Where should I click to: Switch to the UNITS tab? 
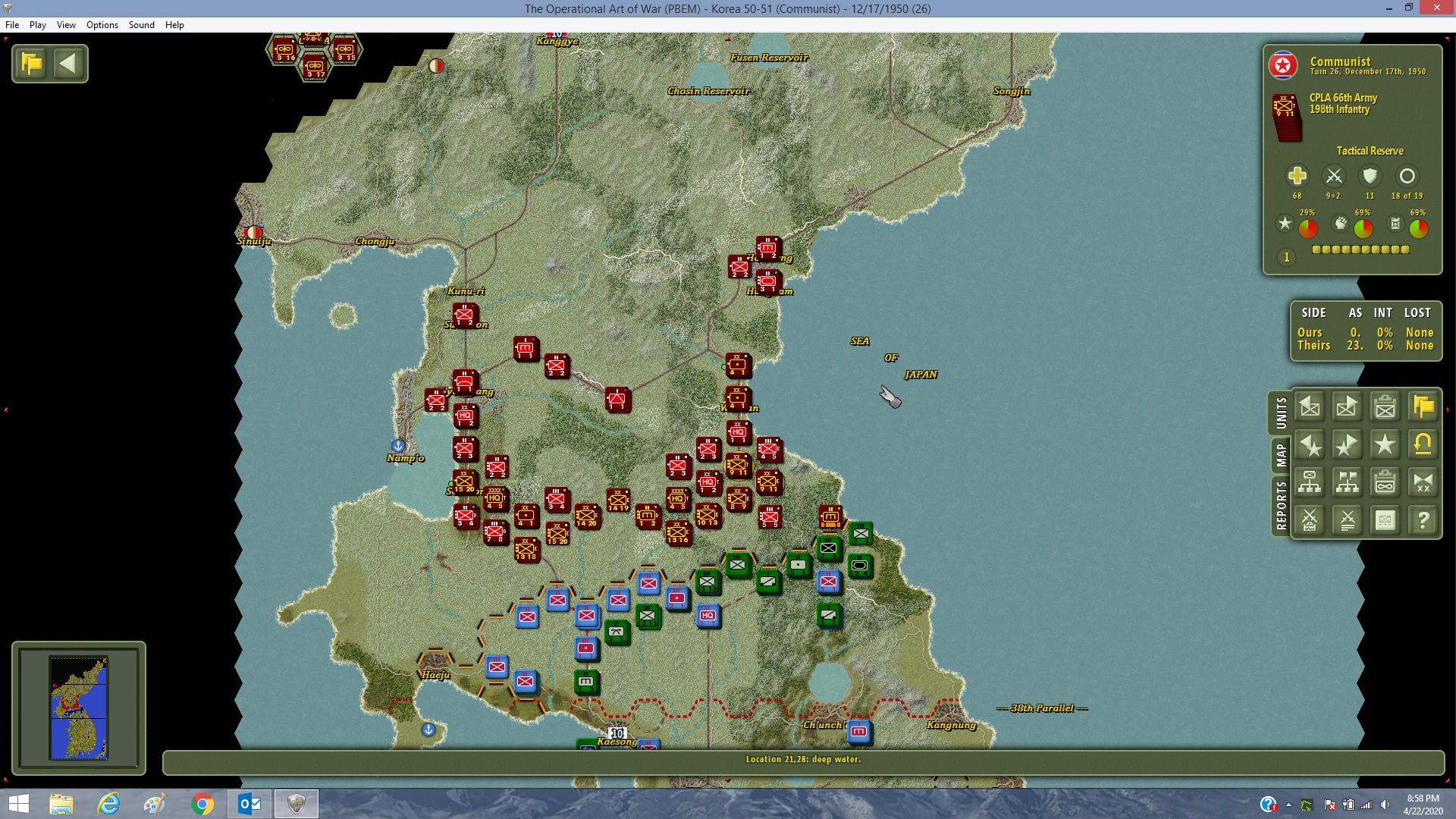point(1281,413)
